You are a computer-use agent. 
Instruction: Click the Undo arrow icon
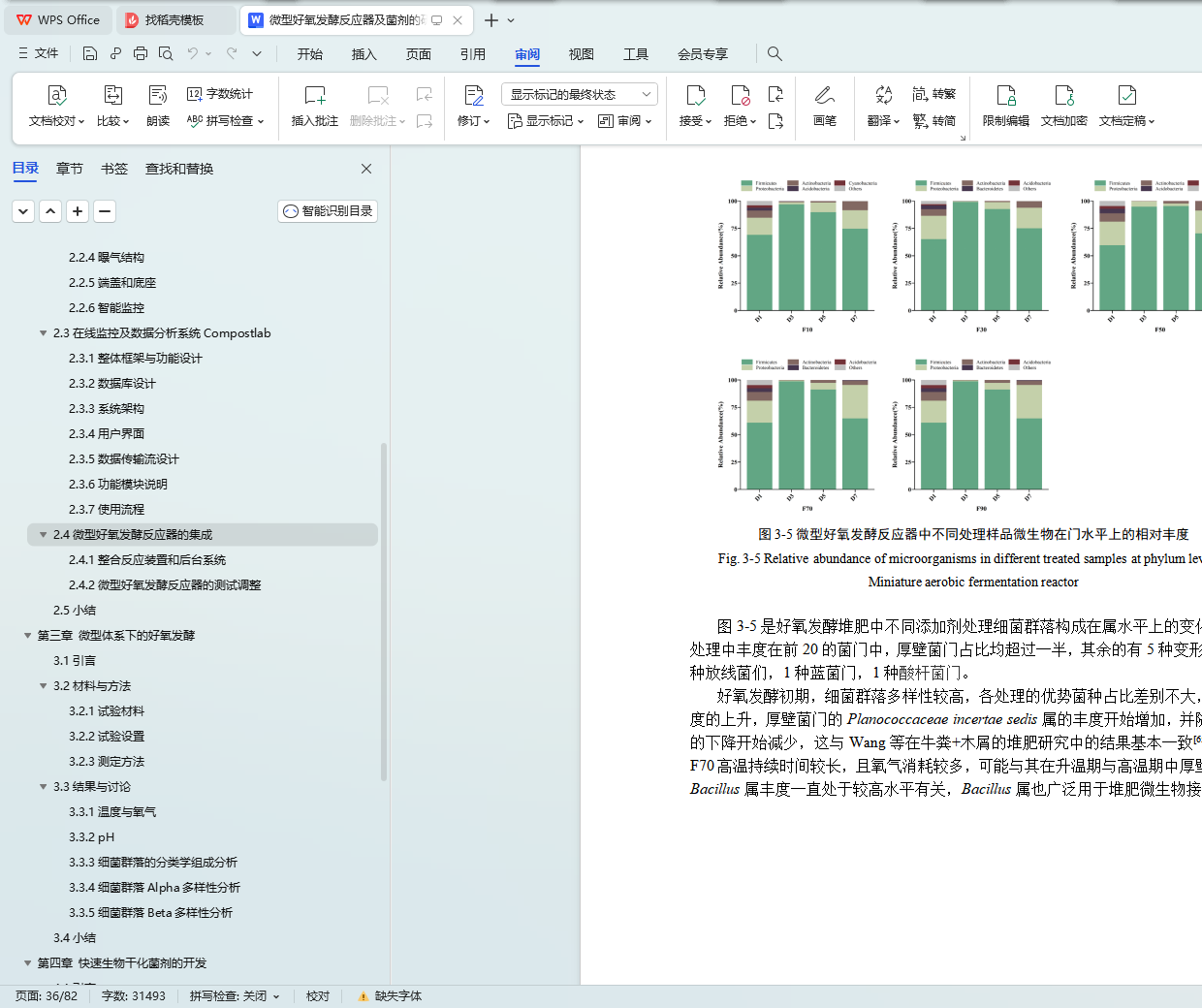coord(193,53)
